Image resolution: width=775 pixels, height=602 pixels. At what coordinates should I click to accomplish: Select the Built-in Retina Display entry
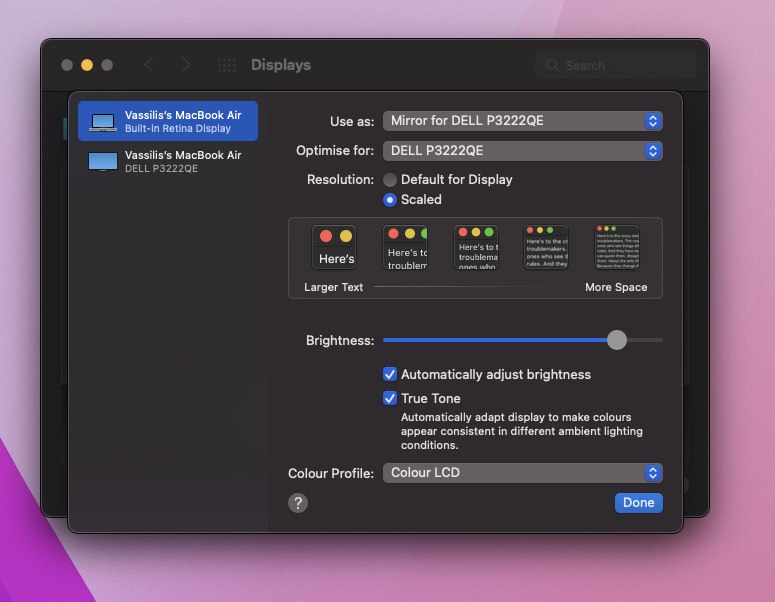[168, 121]
